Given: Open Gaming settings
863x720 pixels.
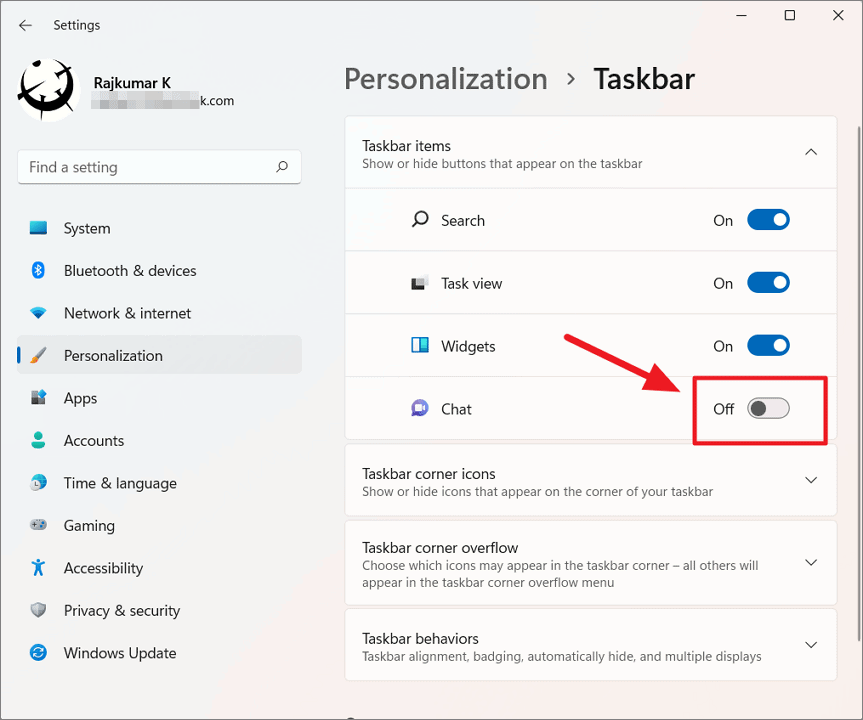Looking at the screenshot, I should tap(36, 525).
